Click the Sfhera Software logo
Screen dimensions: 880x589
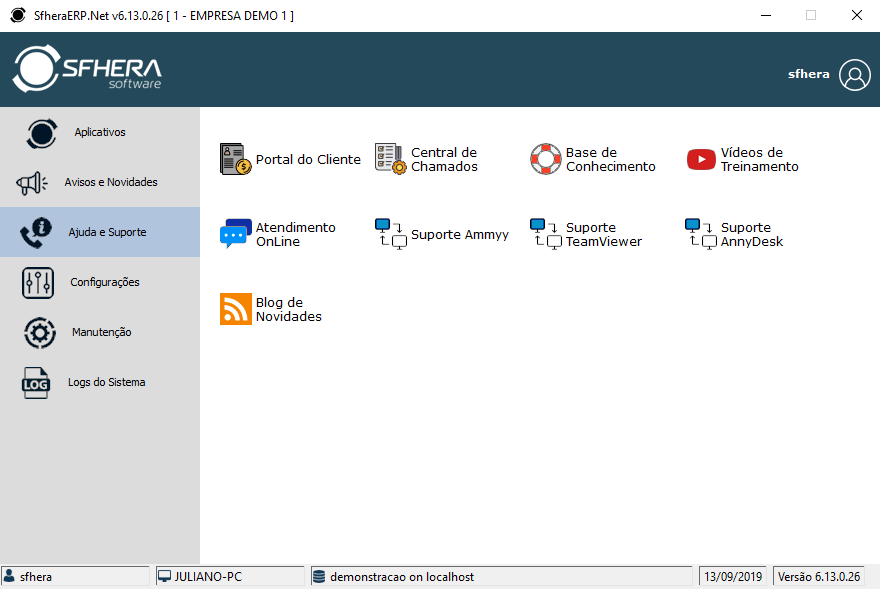87,70
